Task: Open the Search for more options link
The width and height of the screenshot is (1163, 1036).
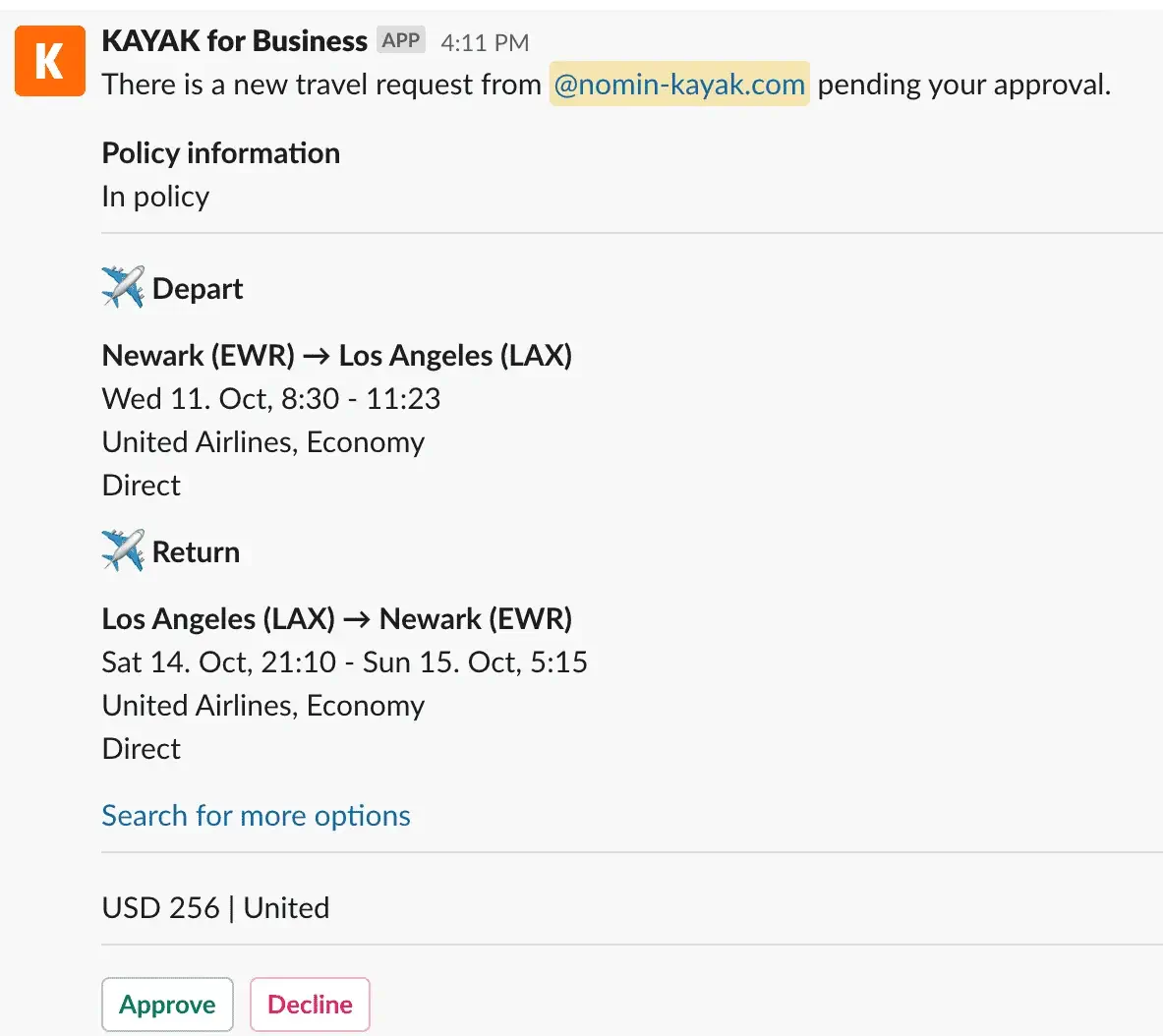Action: point(256,816)
